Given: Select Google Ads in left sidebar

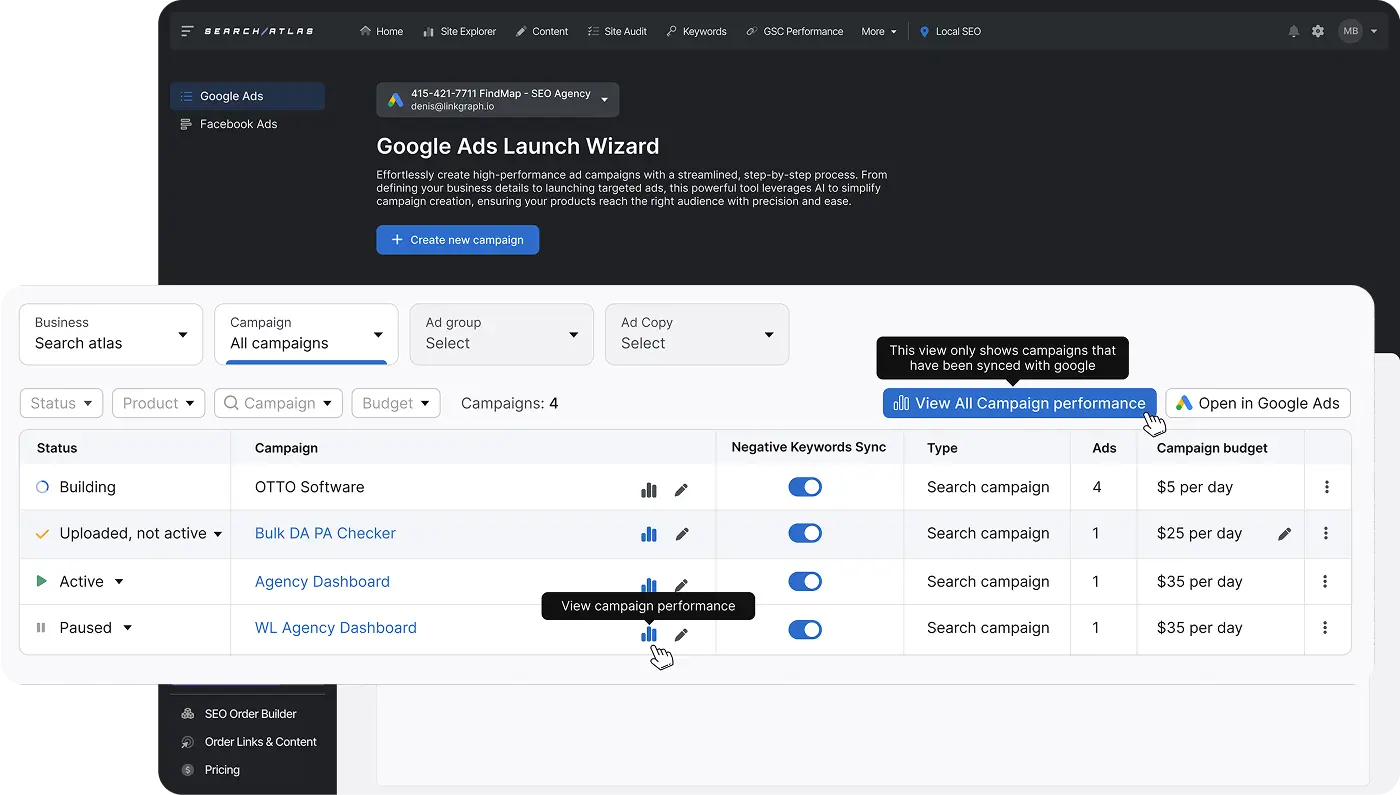Looking at the screenshot, I should (247, 96).
